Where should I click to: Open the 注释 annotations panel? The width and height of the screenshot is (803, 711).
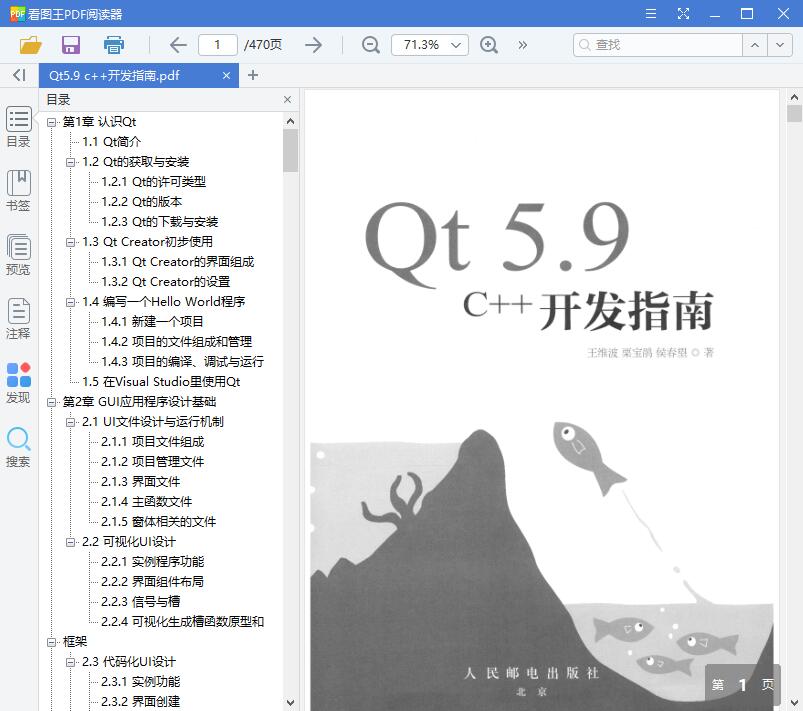click(18, 319)
